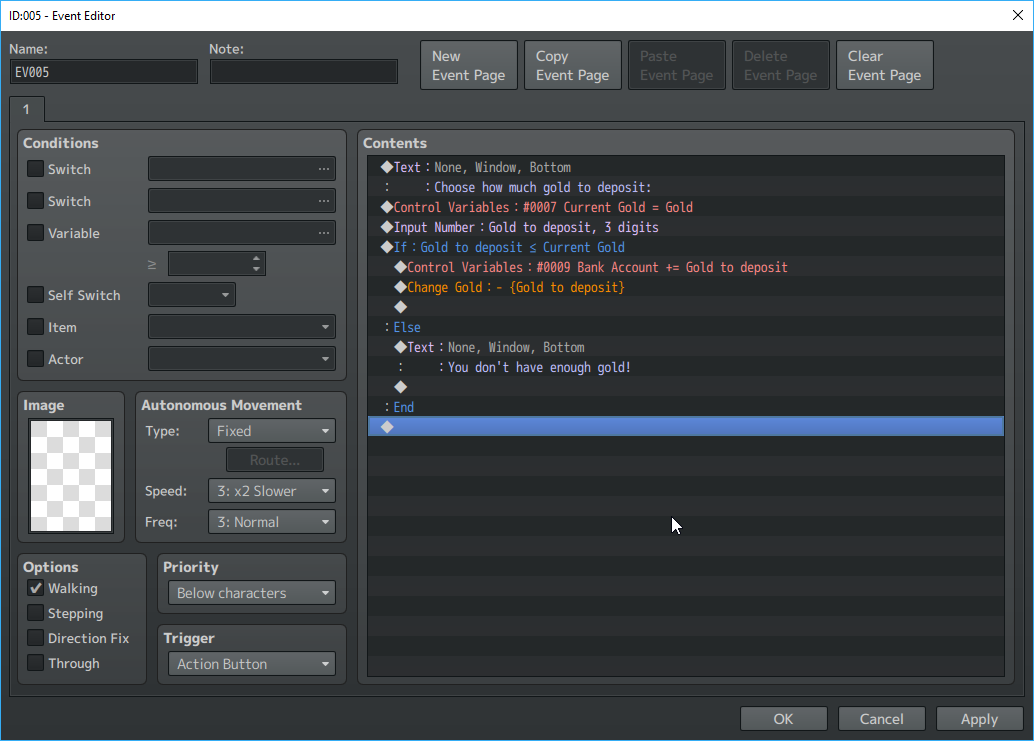Open the Trigger dropdown showing Action Button

click(252, 664)
